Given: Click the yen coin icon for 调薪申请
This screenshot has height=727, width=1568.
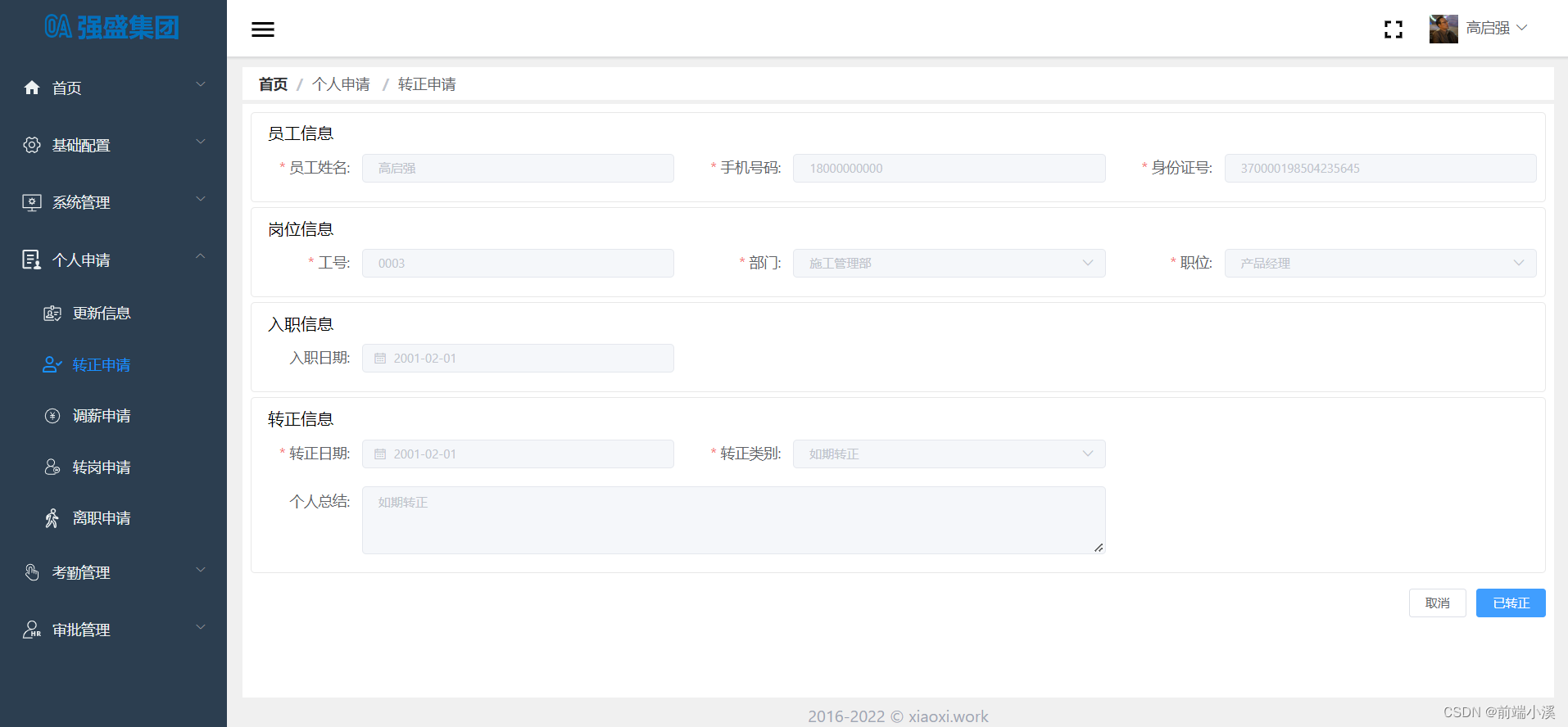Looking at the screenshot, I should [x=52, y=416].
